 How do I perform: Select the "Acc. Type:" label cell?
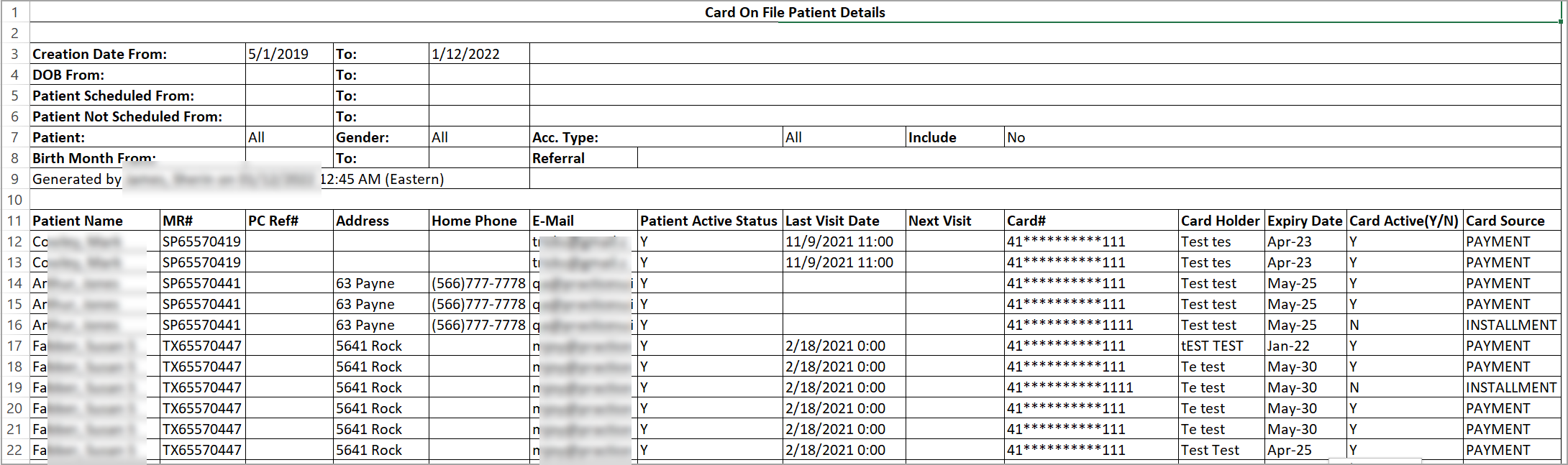coord(565,137)
